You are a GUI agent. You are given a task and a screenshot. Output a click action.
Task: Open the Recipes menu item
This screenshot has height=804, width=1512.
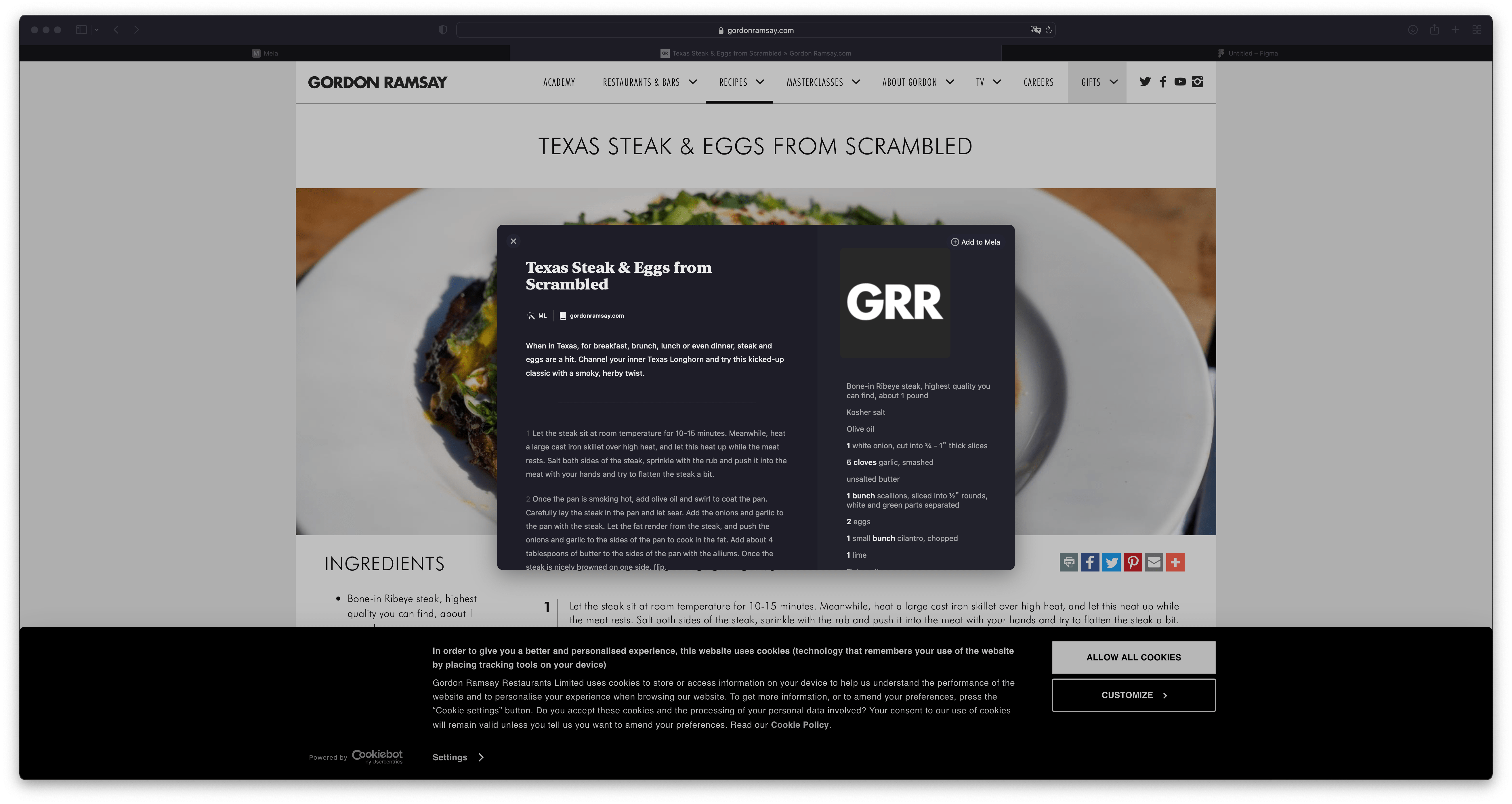[733, 82]
